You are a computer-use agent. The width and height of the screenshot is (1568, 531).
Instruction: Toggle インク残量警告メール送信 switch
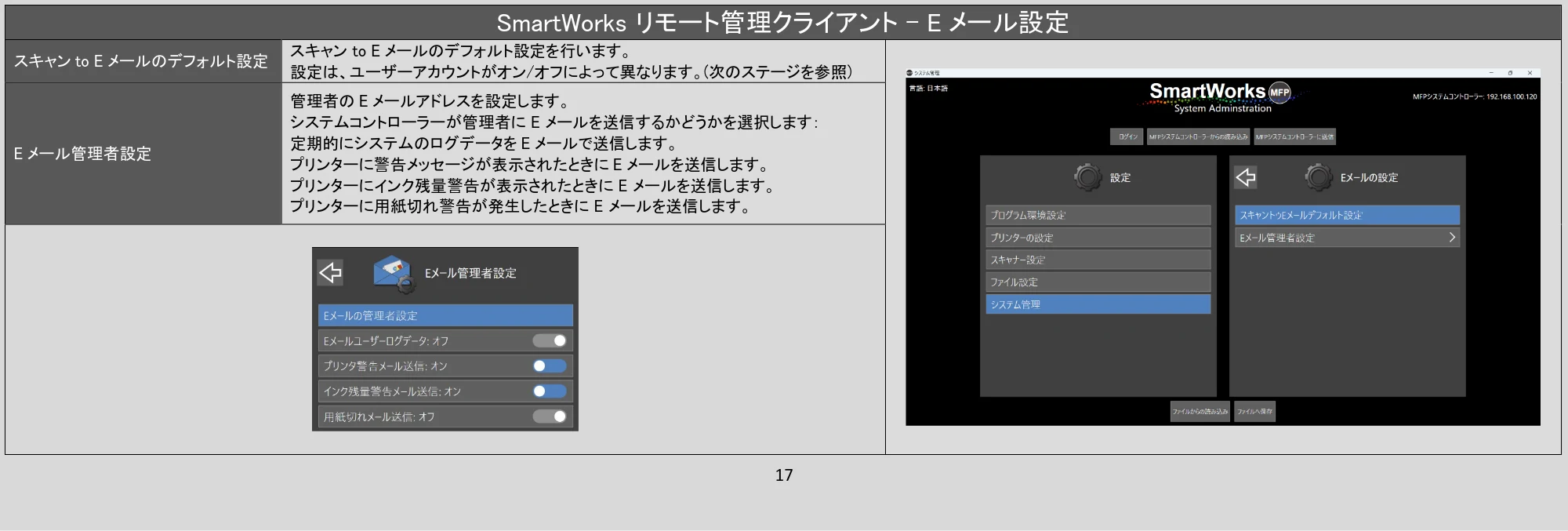[x=550, y=391]
